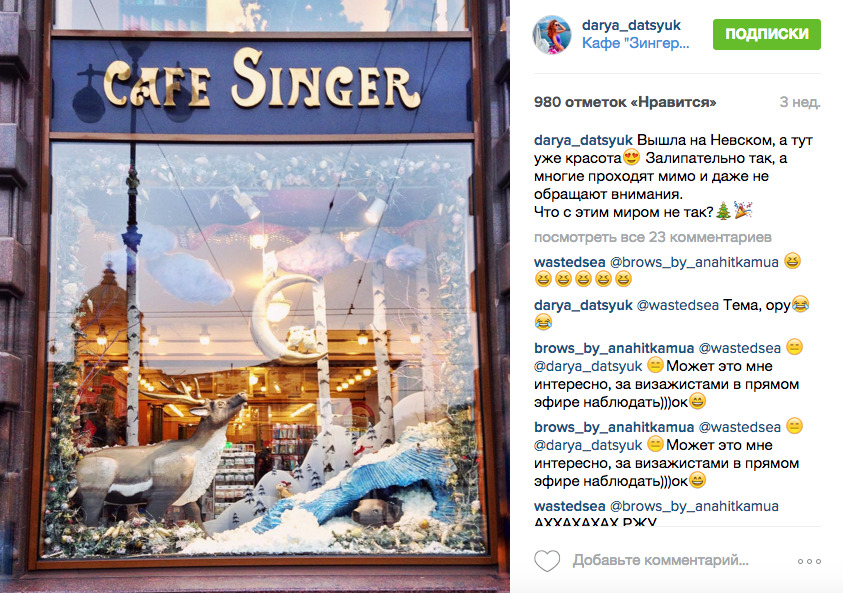Open the 980 отметок «Нравится» likes list
Image resolution: width=843 pixels, height=593 pixels.
tap(625, 102)
